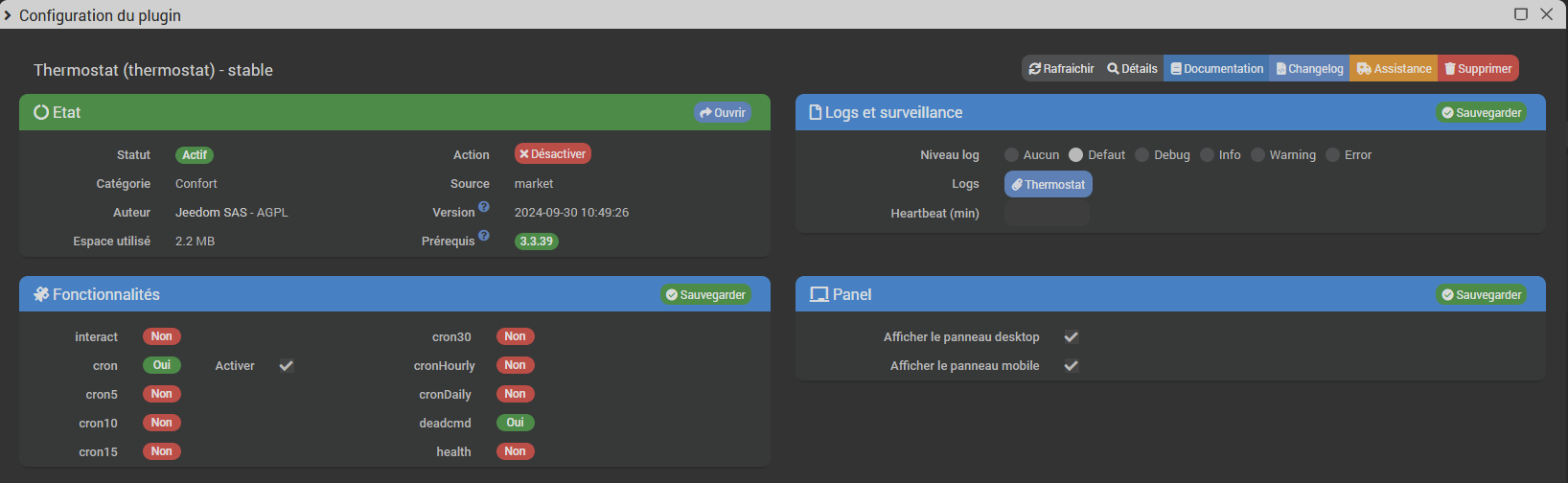1568x483 pixels.
Task: Click the 2.2 MB space value
Action: click(195, 241)
